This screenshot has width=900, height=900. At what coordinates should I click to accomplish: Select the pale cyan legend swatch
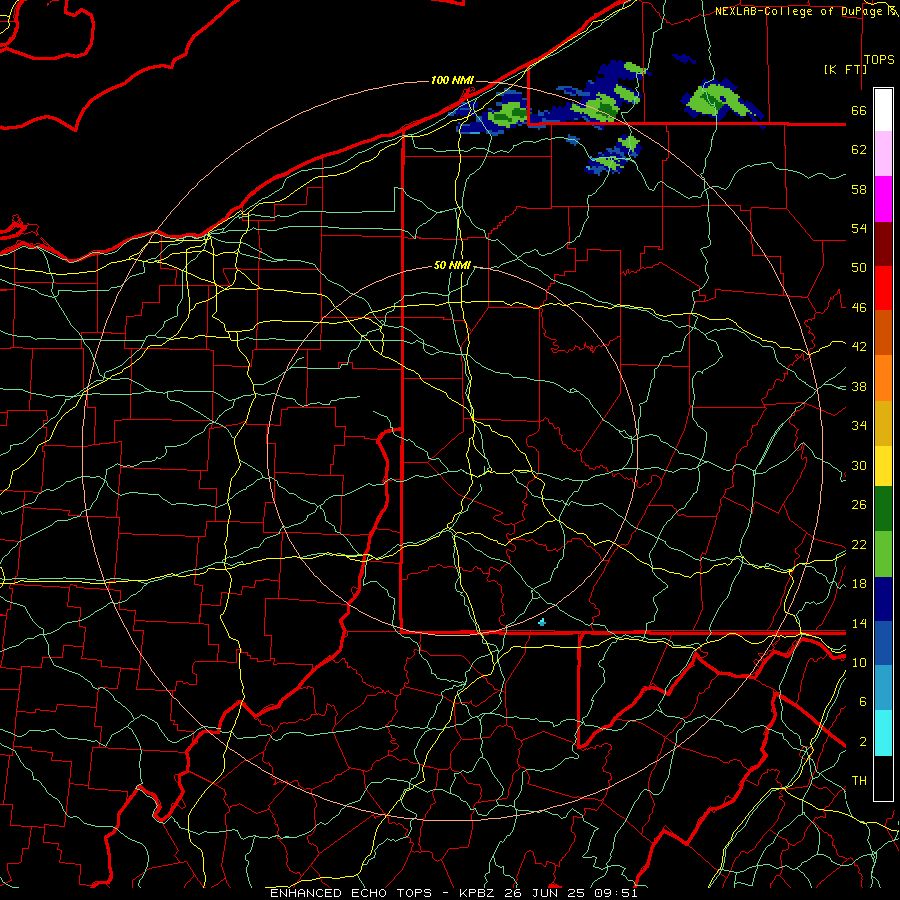(883, 733)
